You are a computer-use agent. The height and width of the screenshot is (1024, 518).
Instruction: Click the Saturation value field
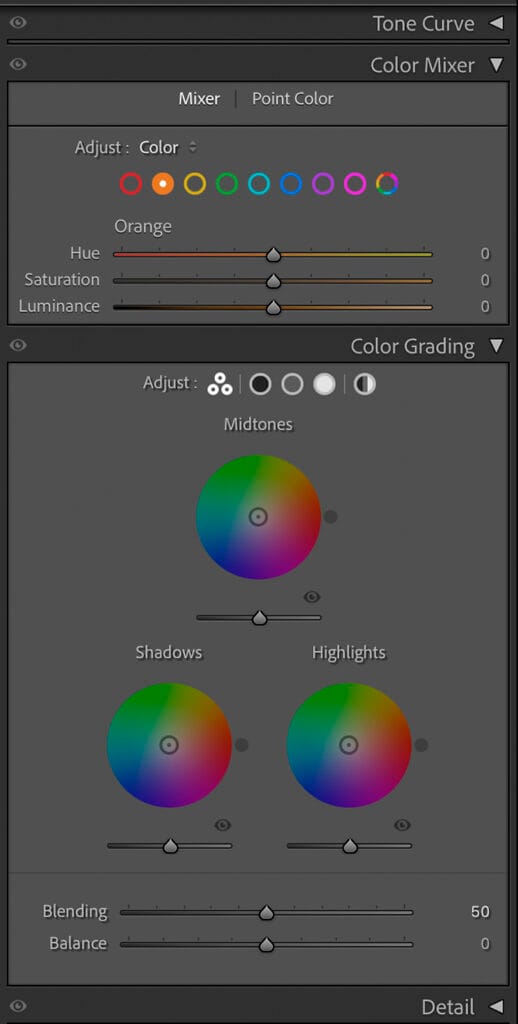(x=485, y=280)
